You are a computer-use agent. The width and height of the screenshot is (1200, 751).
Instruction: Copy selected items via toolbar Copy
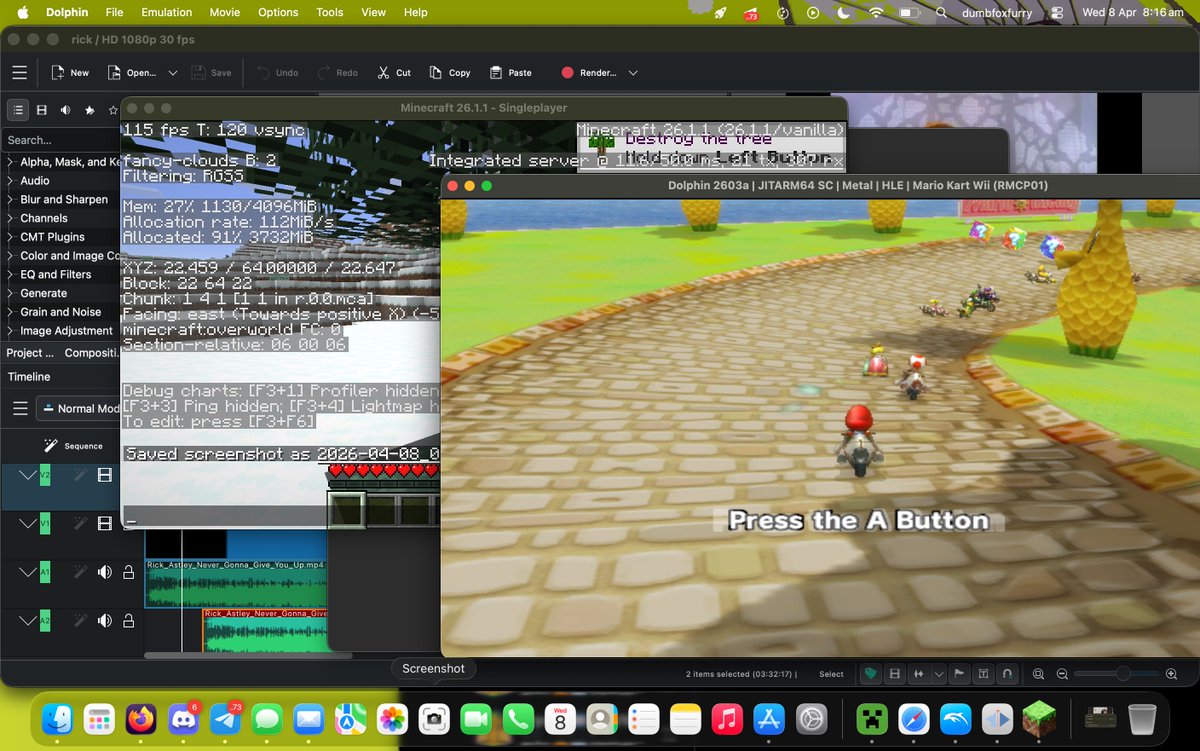coord(449,72)
